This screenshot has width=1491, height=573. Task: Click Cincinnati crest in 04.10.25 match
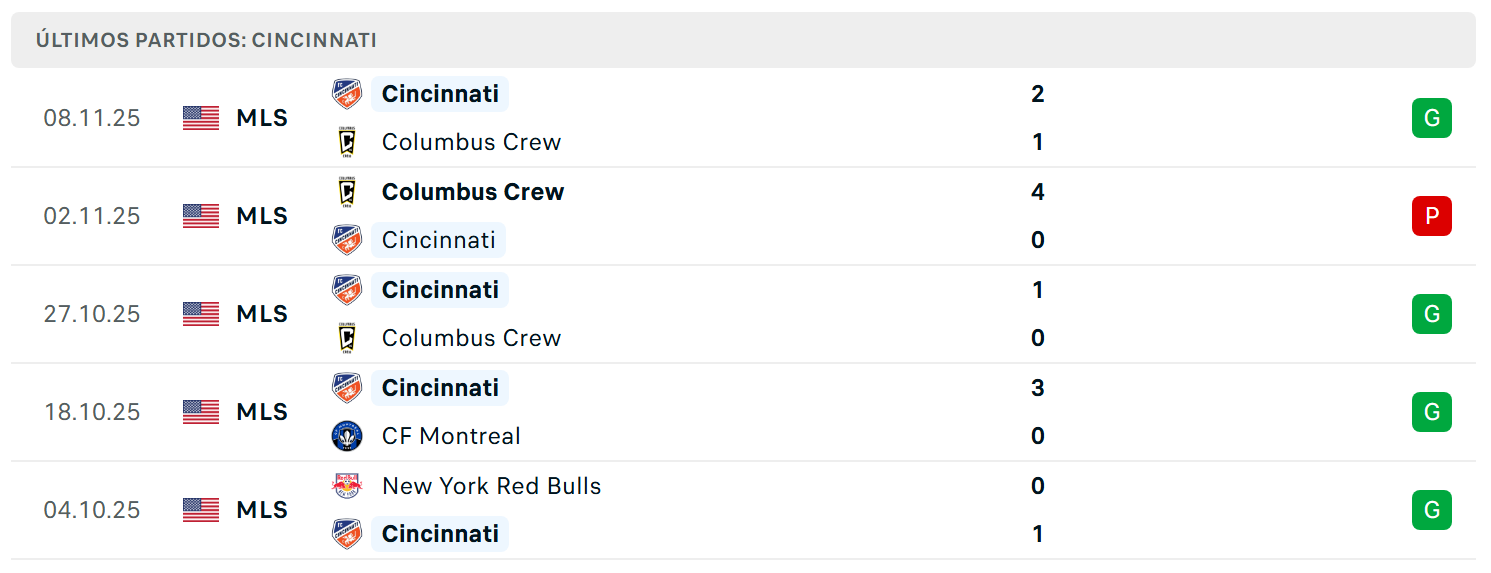point(347,534)
